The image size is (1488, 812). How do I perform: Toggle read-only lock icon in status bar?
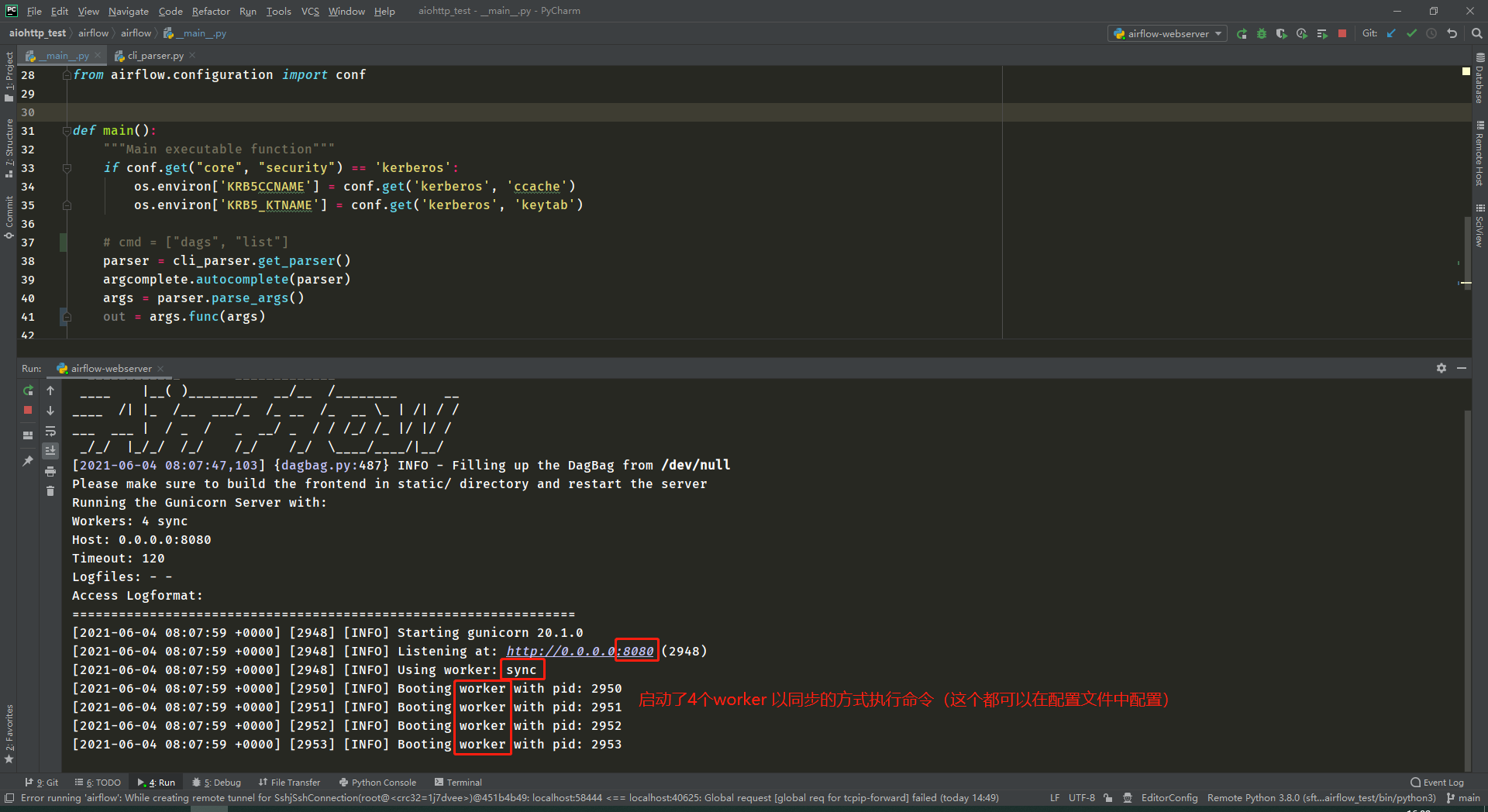tap(1108, 798)
